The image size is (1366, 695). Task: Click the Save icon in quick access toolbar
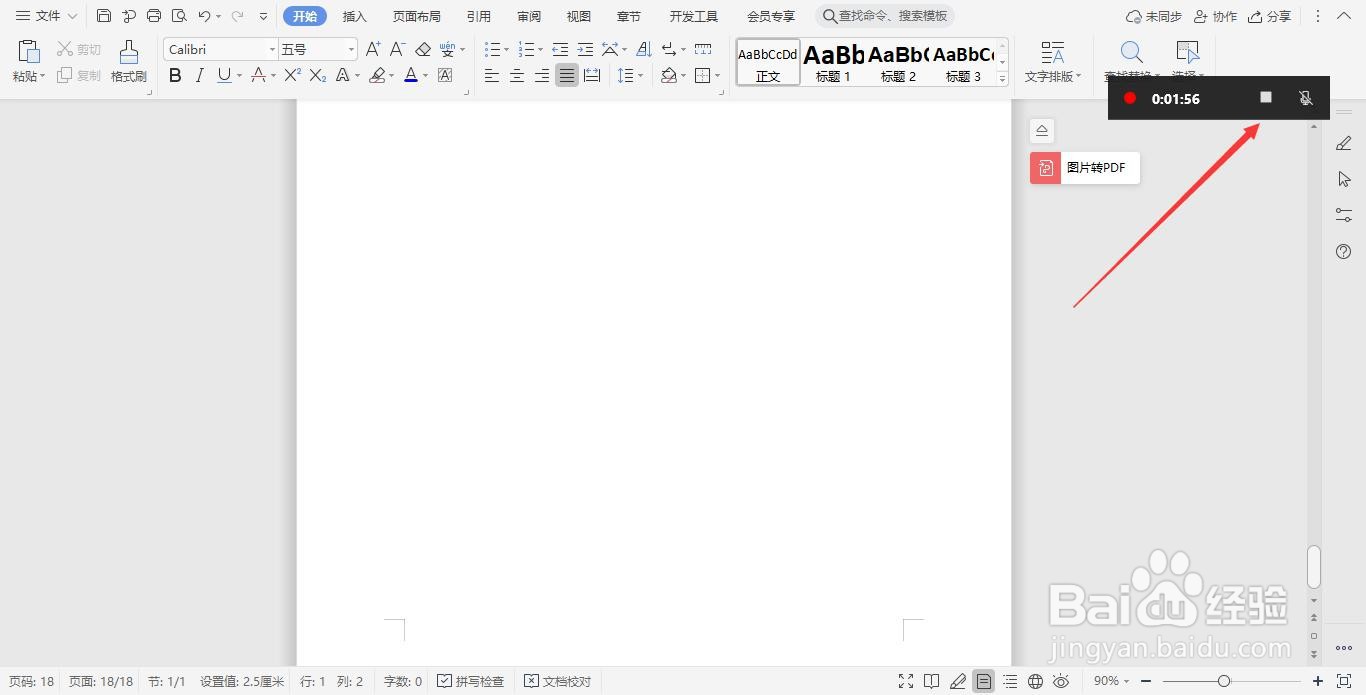pos(104,16)
